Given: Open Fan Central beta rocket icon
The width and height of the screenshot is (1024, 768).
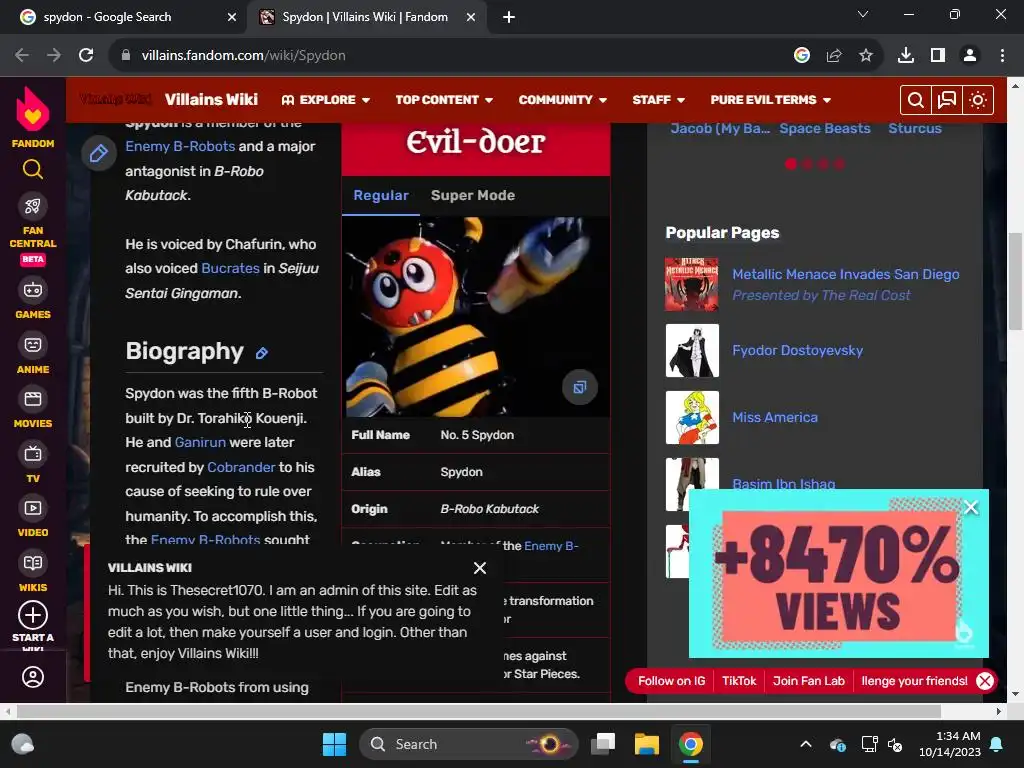Looking at the screenshot, I should pyautogui.click(x=33, y=206).
